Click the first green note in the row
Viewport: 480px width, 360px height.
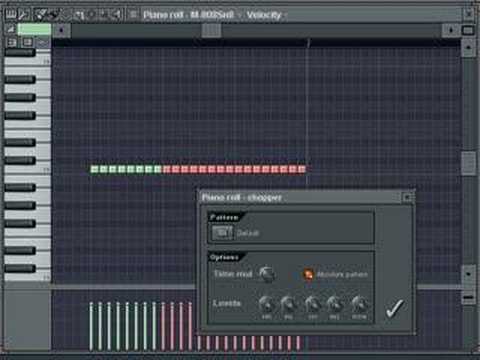tap(95, 169)
